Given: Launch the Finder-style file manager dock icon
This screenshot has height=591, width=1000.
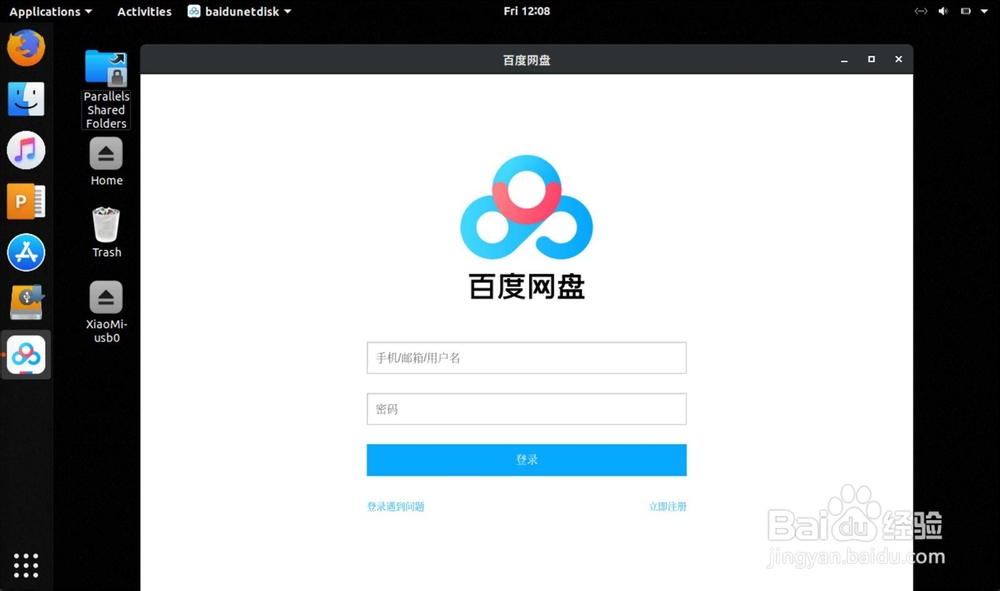Looking at the screenshot, I should click(x=26, y=99).
